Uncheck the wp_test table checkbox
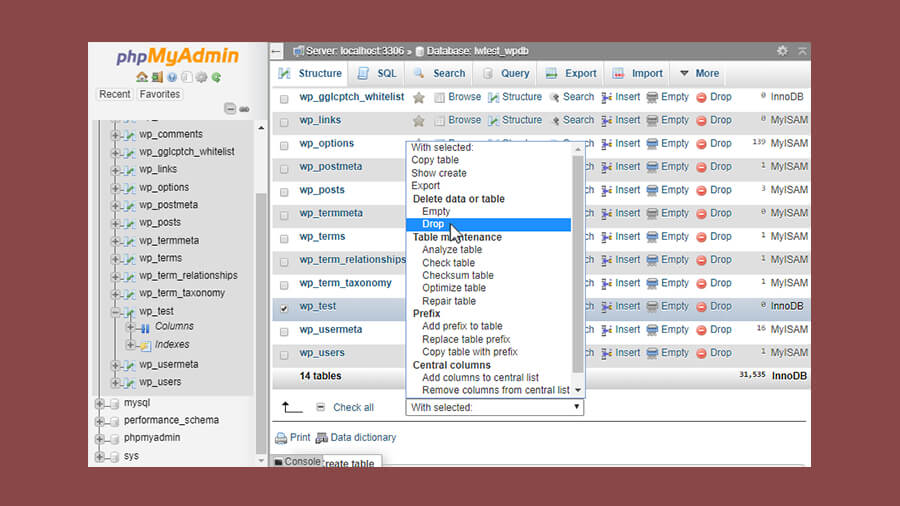900x506 pixels. pyautogui.click(x=284, y=309)
